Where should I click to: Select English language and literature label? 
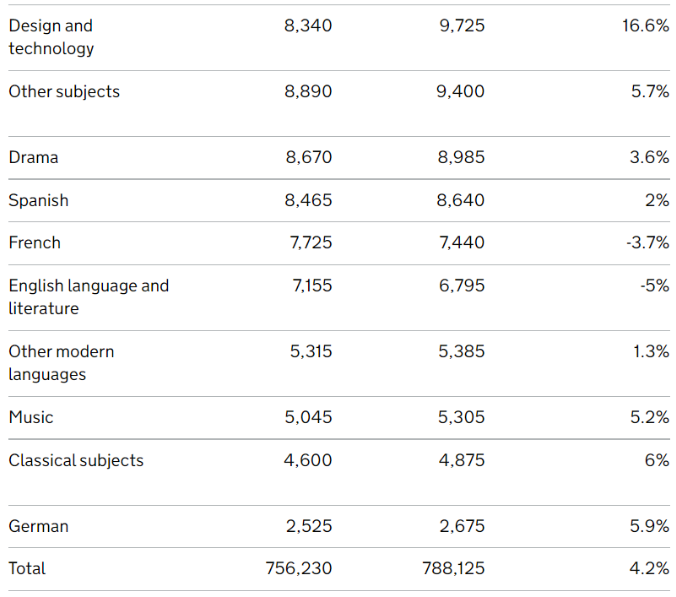[88, 297]
